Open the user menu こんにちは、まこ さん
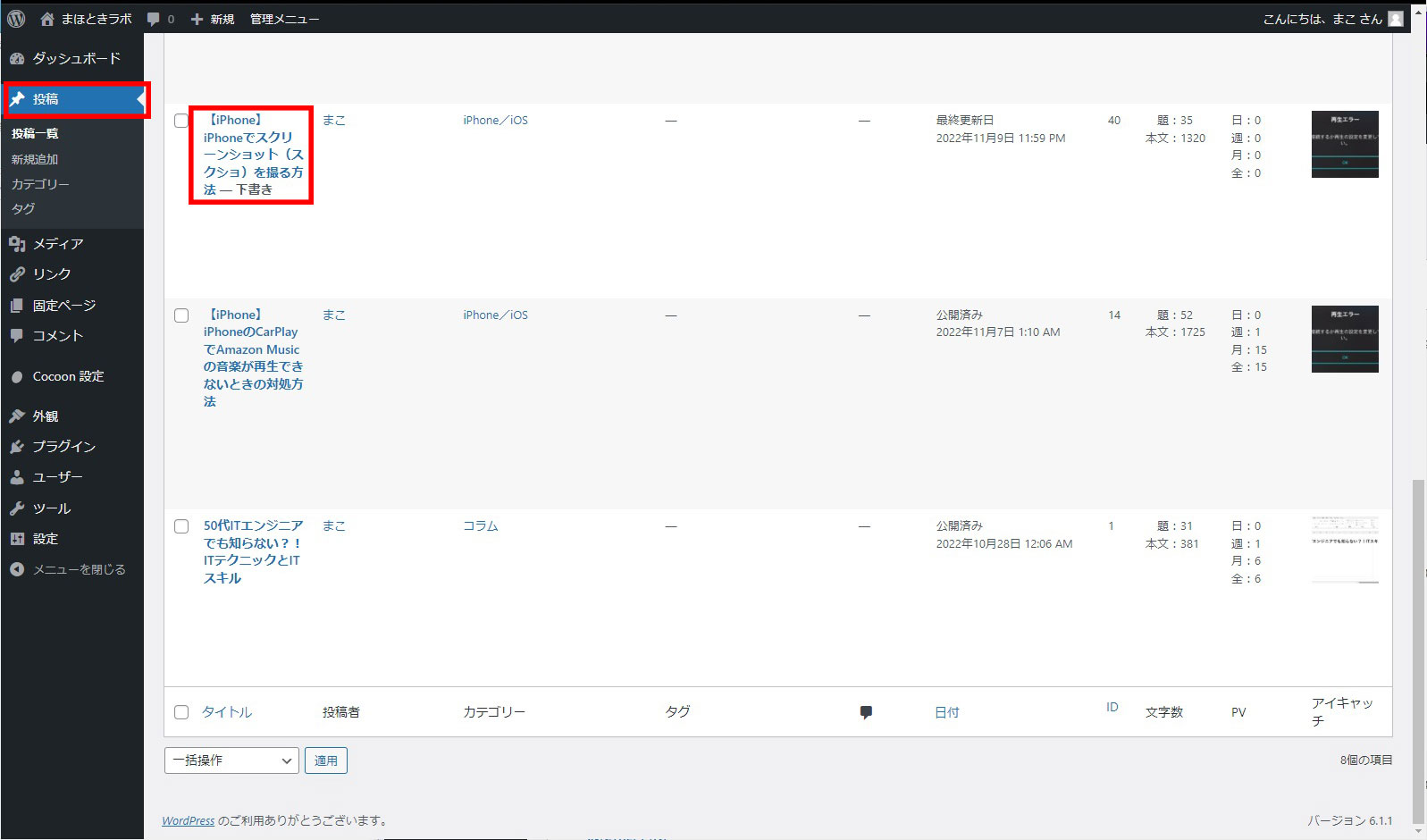Viewport: 1427px width, 840px height. [1330, 19]
